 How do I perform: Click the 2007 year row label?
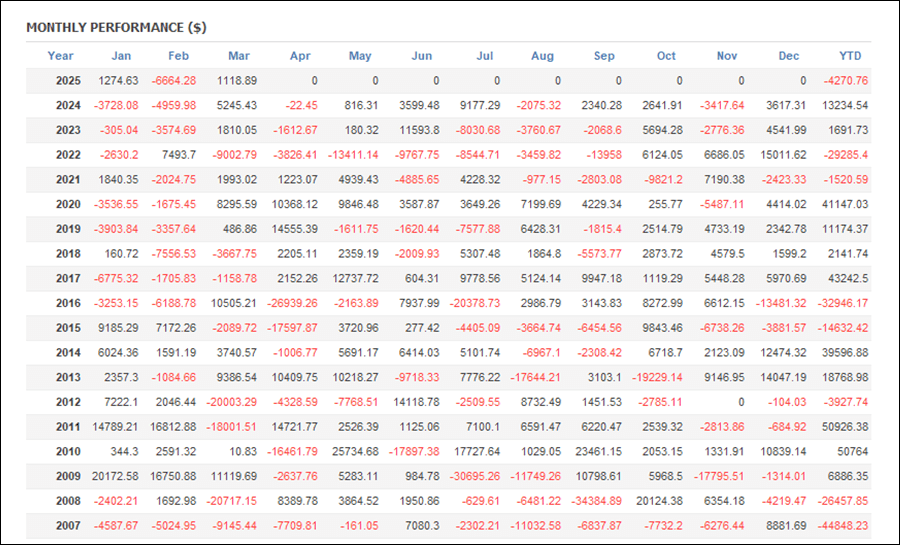pos(68,525)
